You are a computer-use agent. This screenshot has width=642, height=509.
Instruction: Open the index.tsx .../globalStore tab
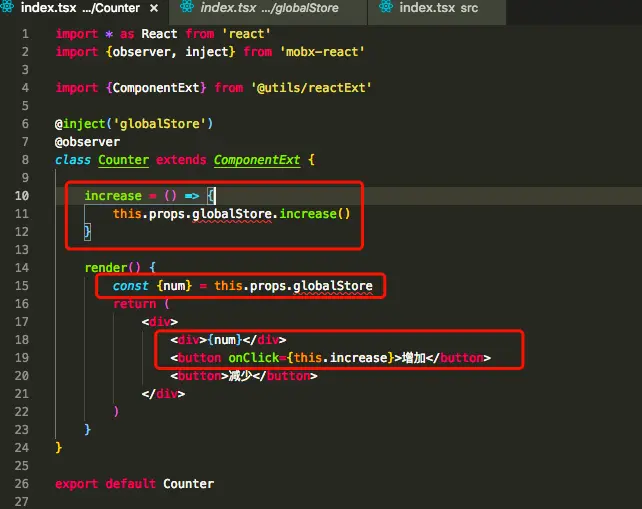tap(269, 8)
